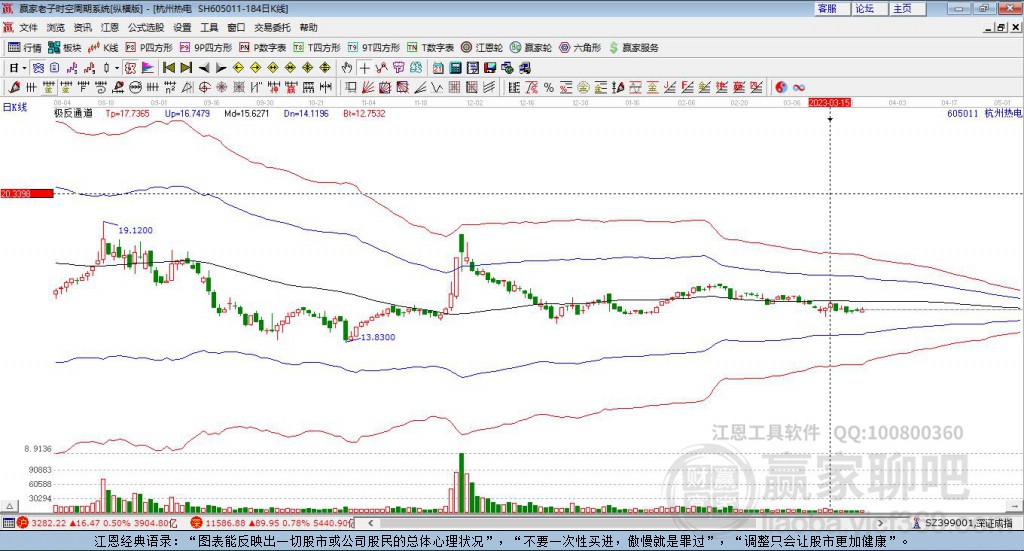Screen dimensions: 1024x551
Task: Select the pencil drawing tool
Action: pyautogui.click(x=14, y=87)
